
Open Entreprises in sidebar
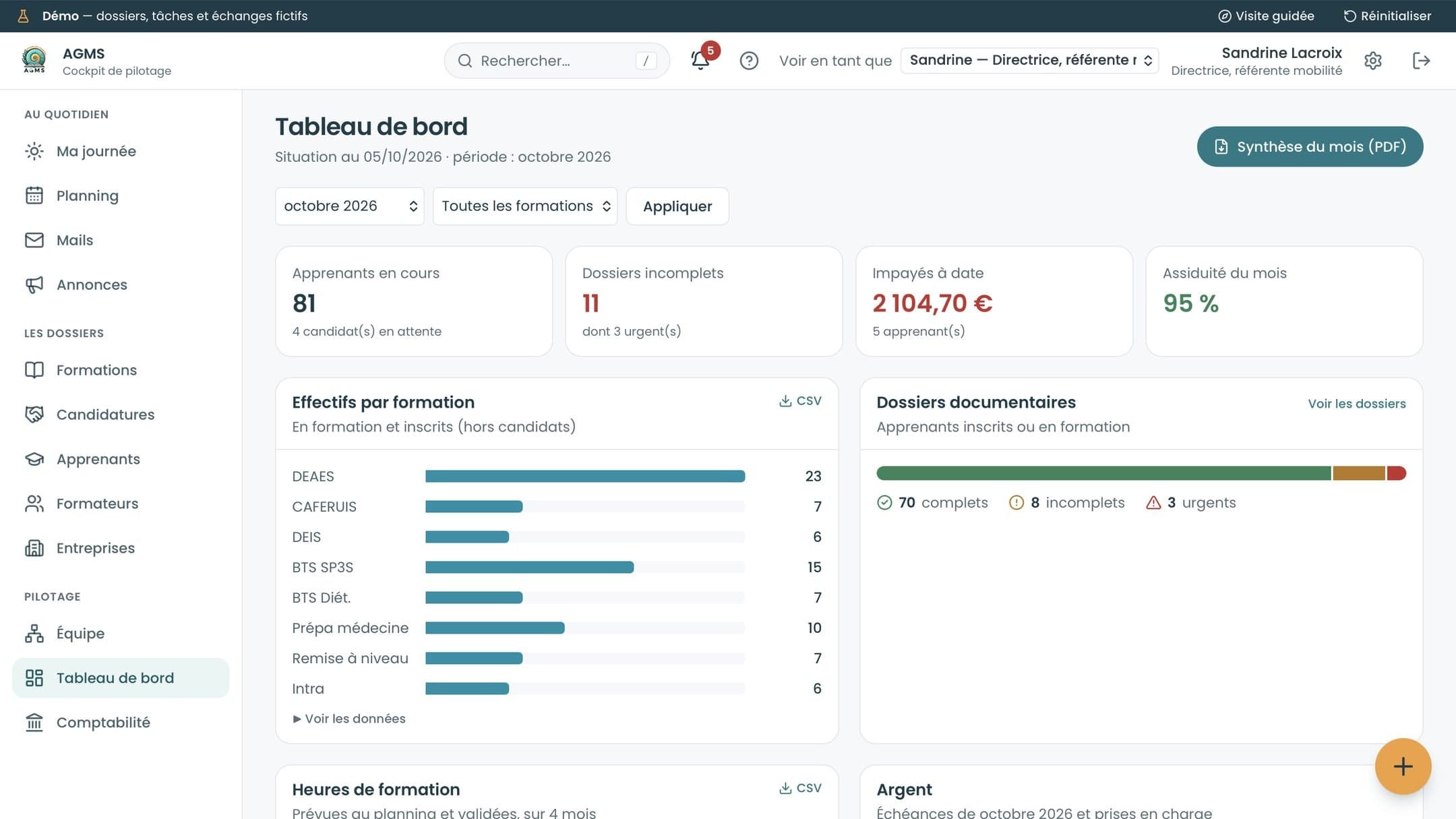[x=121, y=548]
